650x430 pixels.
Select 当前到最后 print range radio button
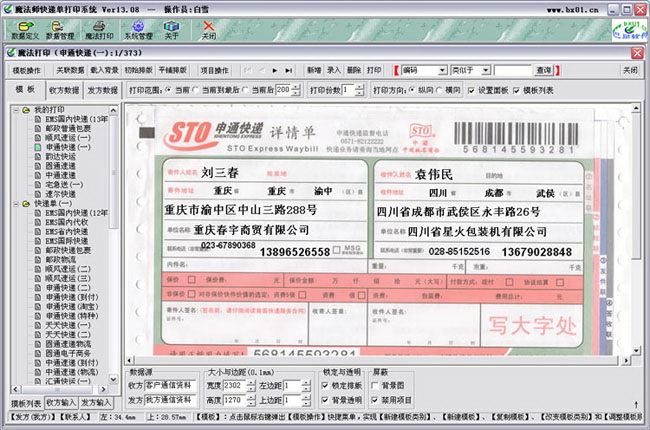point(196,90)
